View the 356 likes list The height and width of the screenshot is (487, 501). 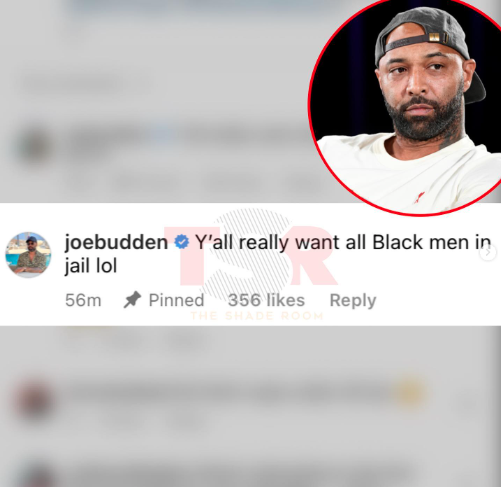pyautogui.click(x=266, y=300)
